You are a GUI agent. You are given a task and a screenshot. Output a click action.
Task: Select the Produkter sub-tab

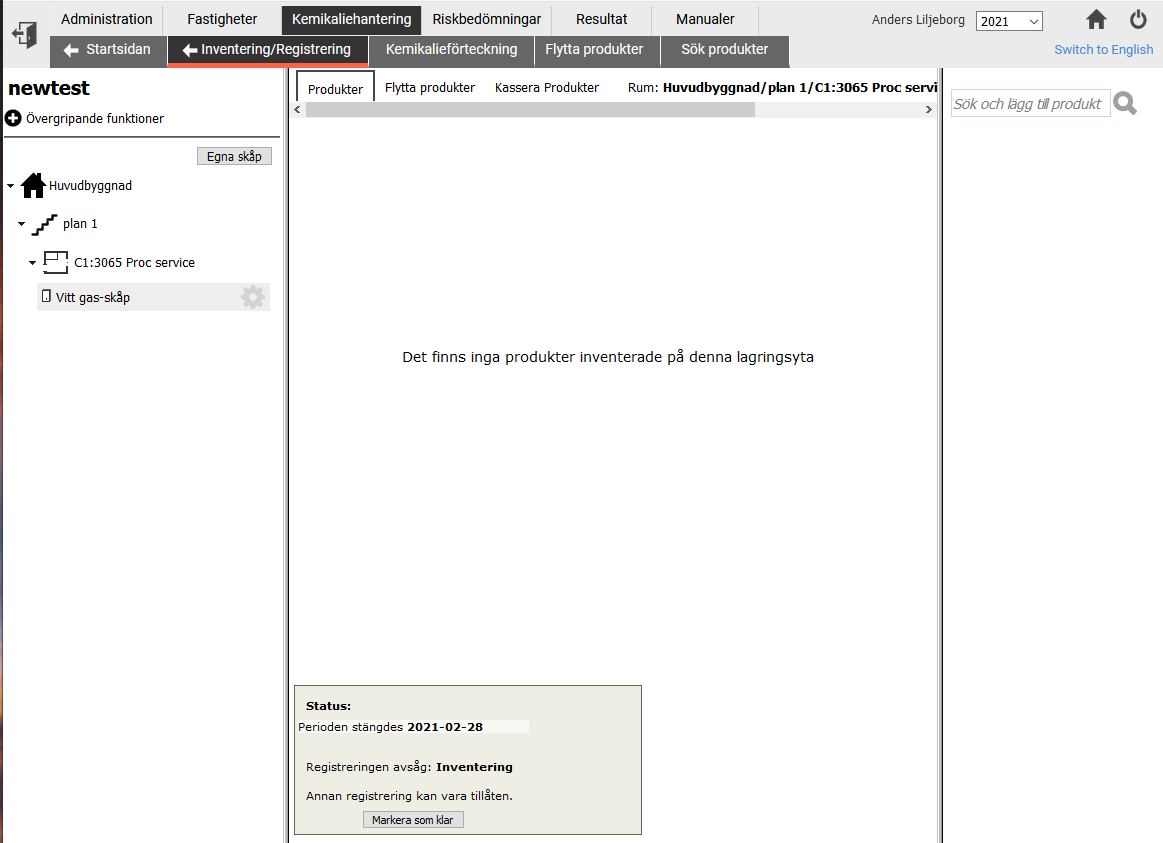[335, 88]
